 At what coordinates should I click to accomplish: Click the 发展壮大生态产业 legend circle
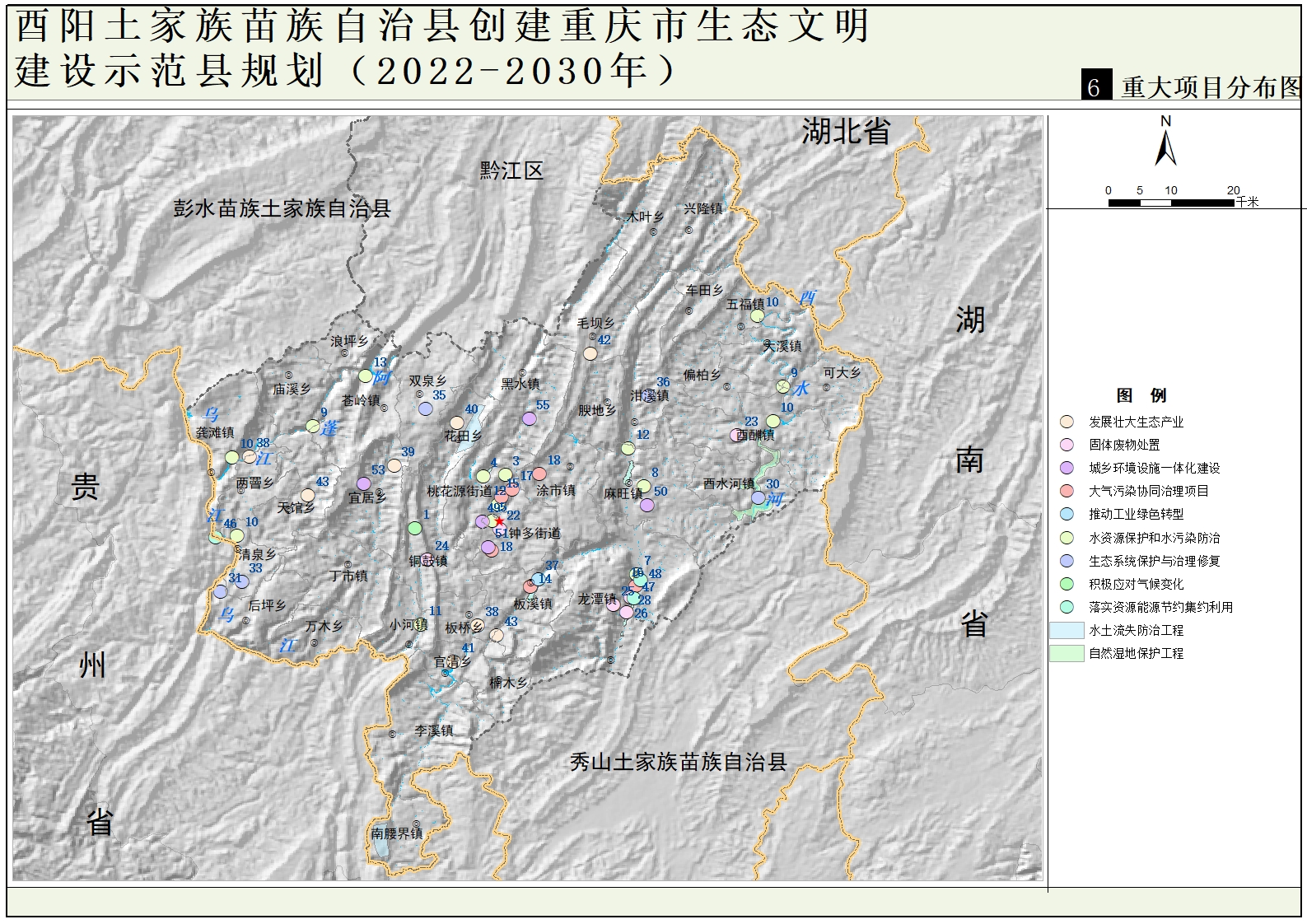(1067, 422)
